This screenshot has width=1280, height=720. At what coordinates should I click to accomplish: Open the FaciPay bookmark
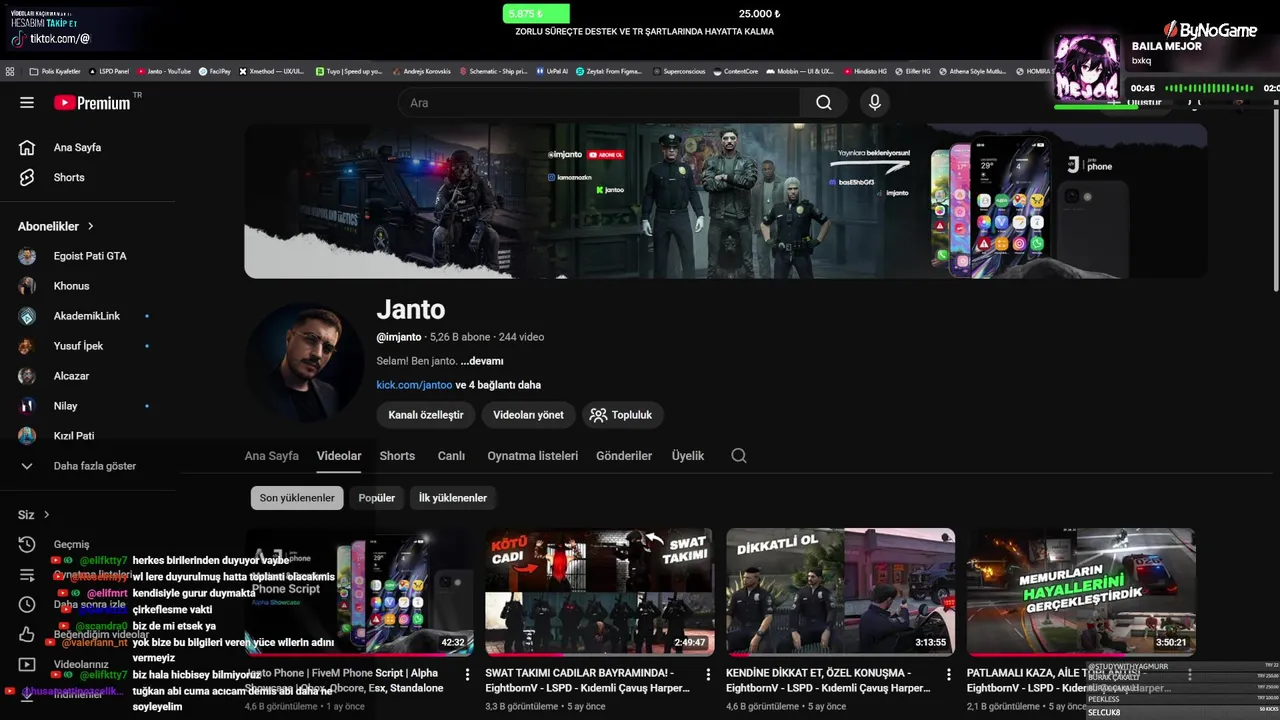pos(214,72)
